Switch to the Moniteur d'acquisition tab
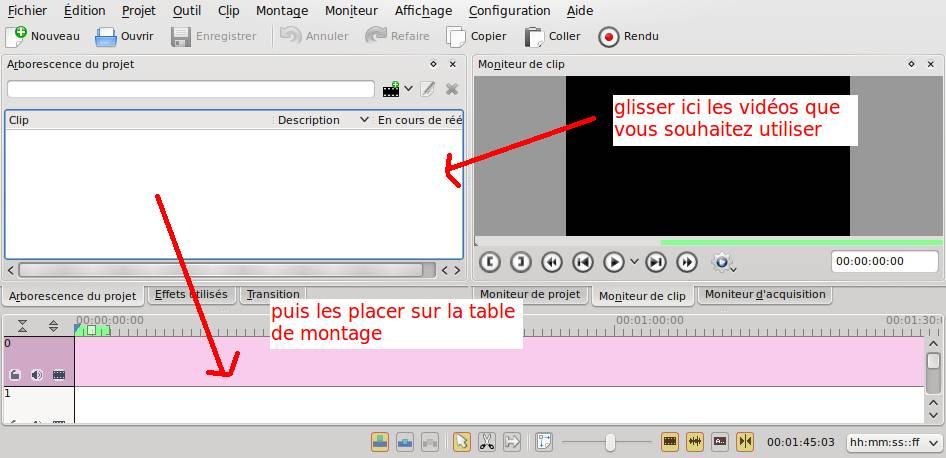 765,294
